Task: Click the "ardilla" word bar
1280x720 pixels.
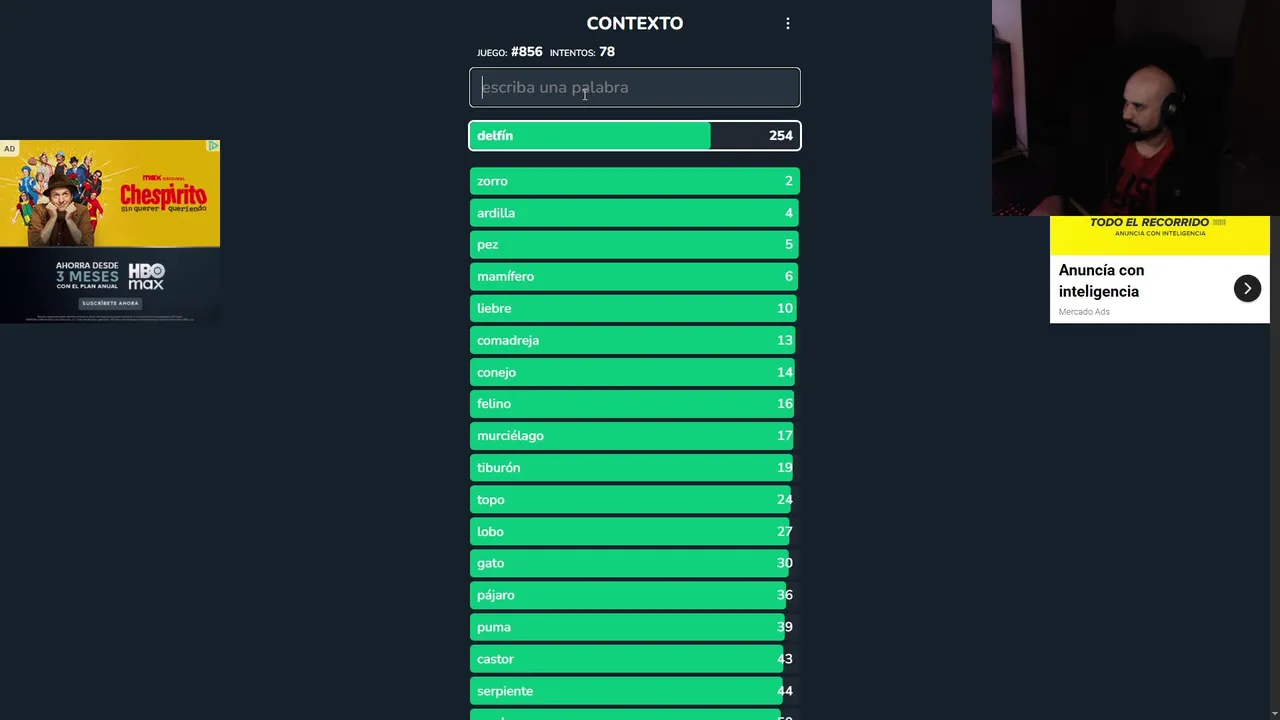Action: pyautogui.click(x=634, y=213)
